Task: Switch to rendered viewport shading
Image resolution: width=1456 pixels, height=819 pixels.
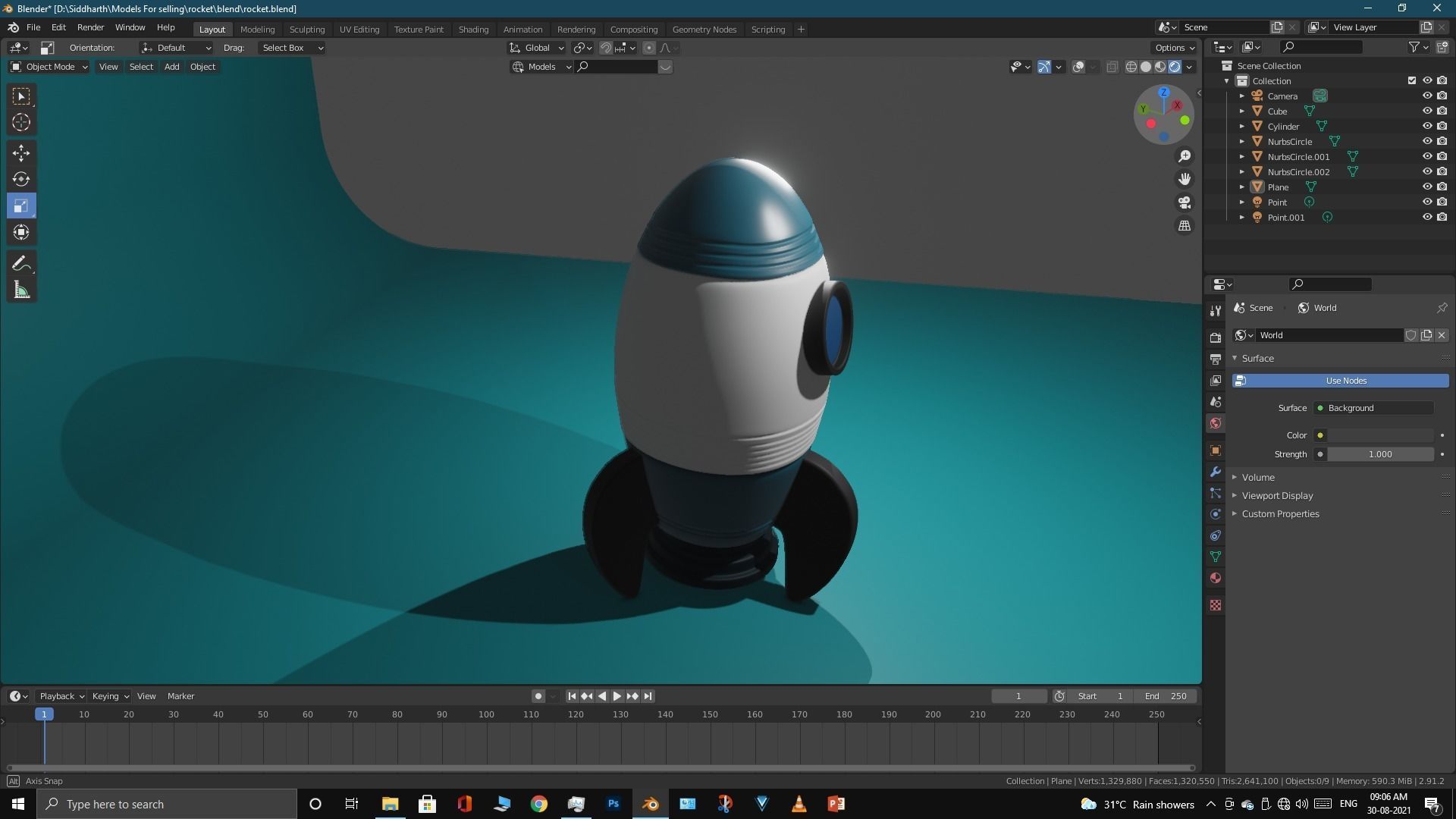Action: tap(1175, 67)
